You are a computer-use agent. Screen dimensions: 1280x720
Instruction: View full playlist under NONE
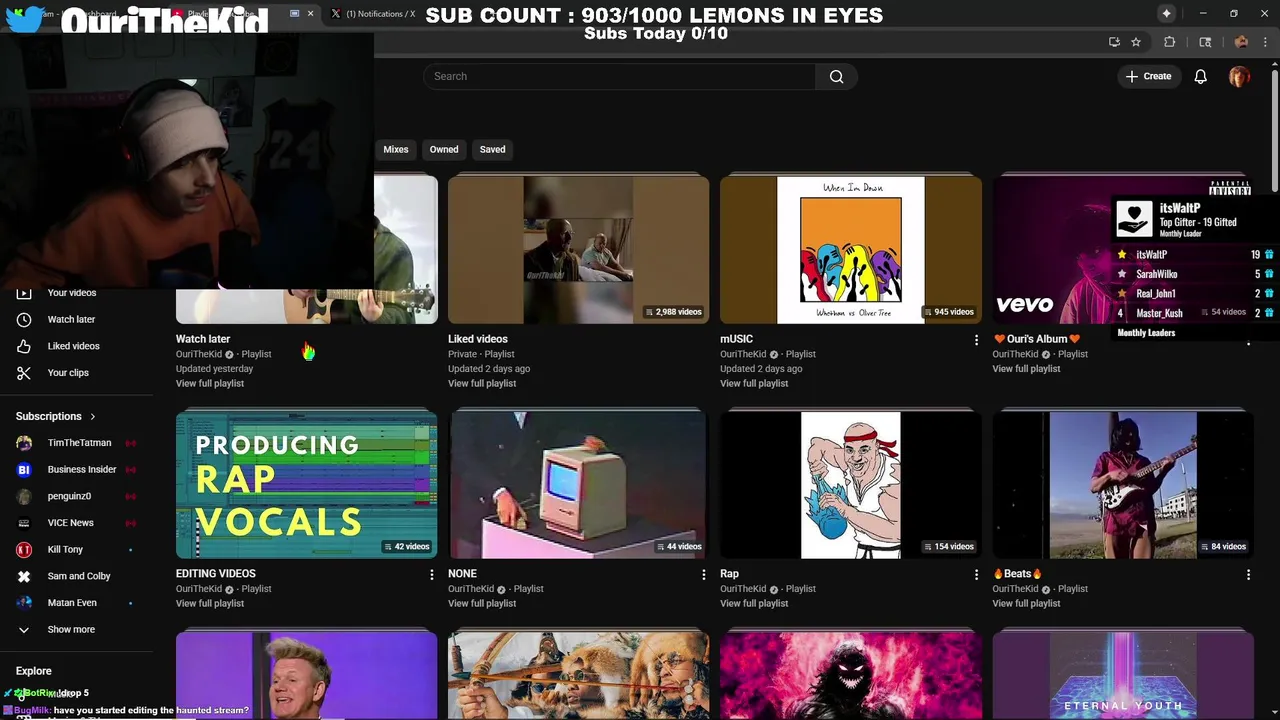coord(482,604)
